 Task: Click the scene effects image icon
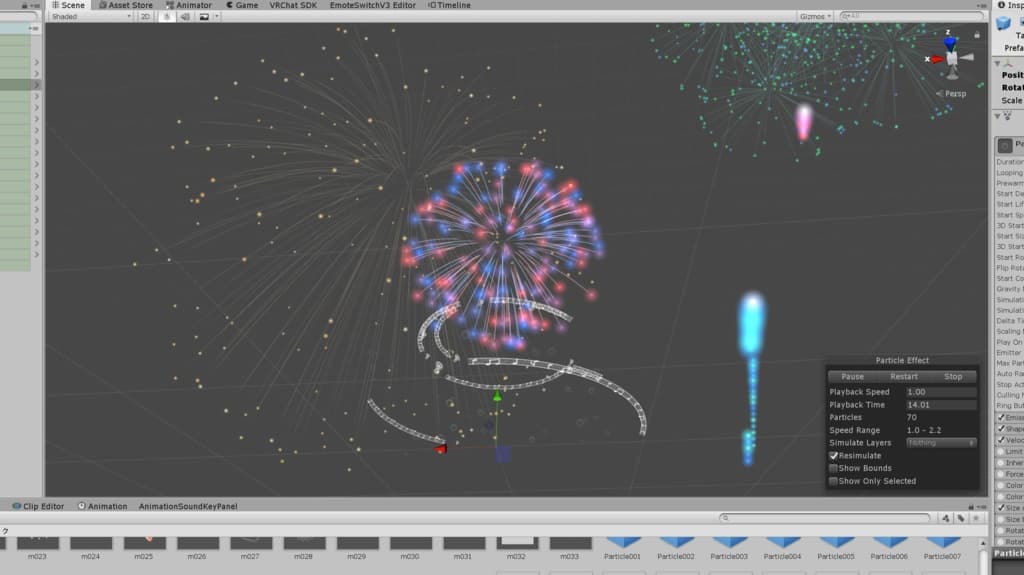coord(206,16)
